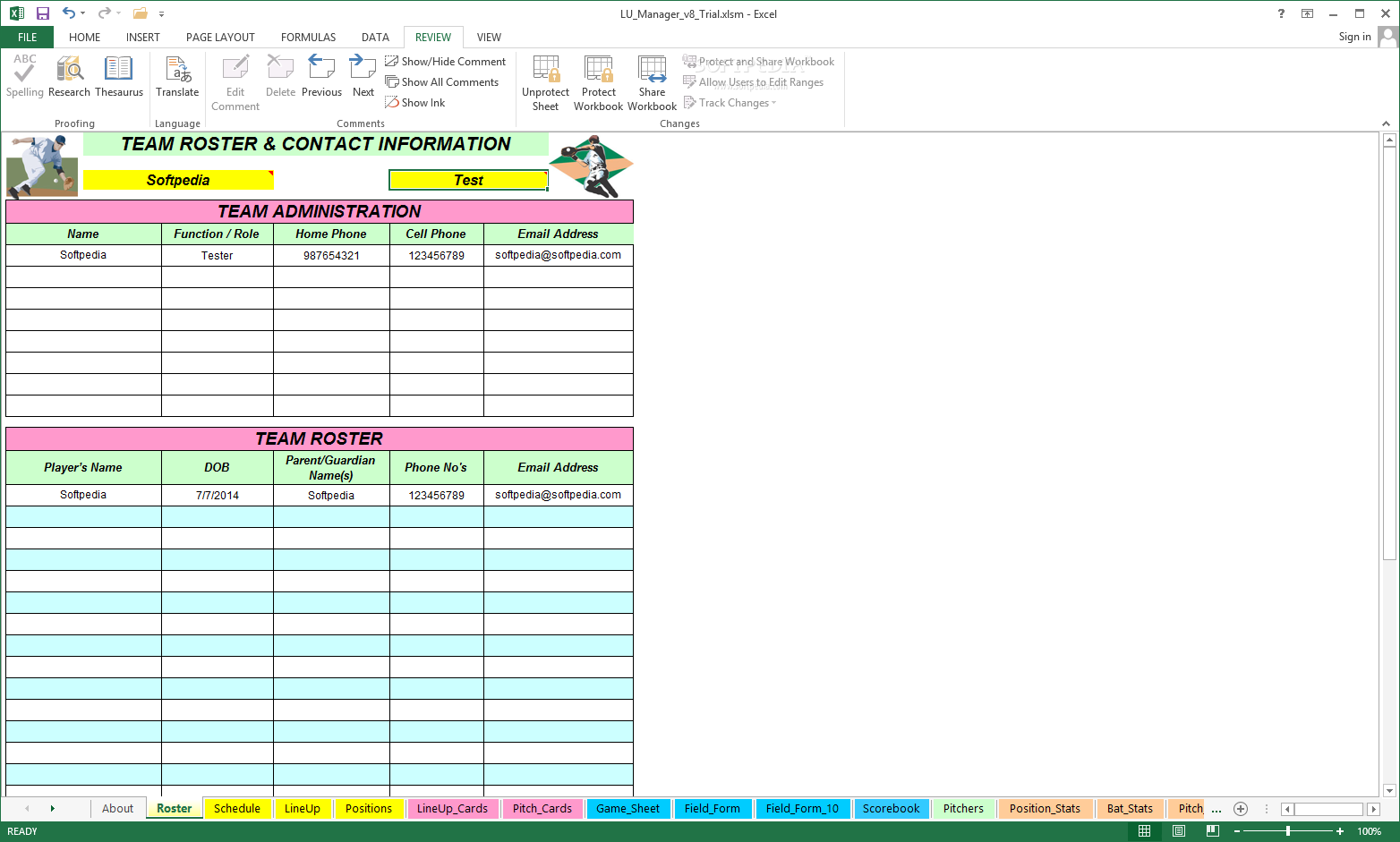
Task: Open the Undo history dropdown arrow
Action: pos(83,13)
